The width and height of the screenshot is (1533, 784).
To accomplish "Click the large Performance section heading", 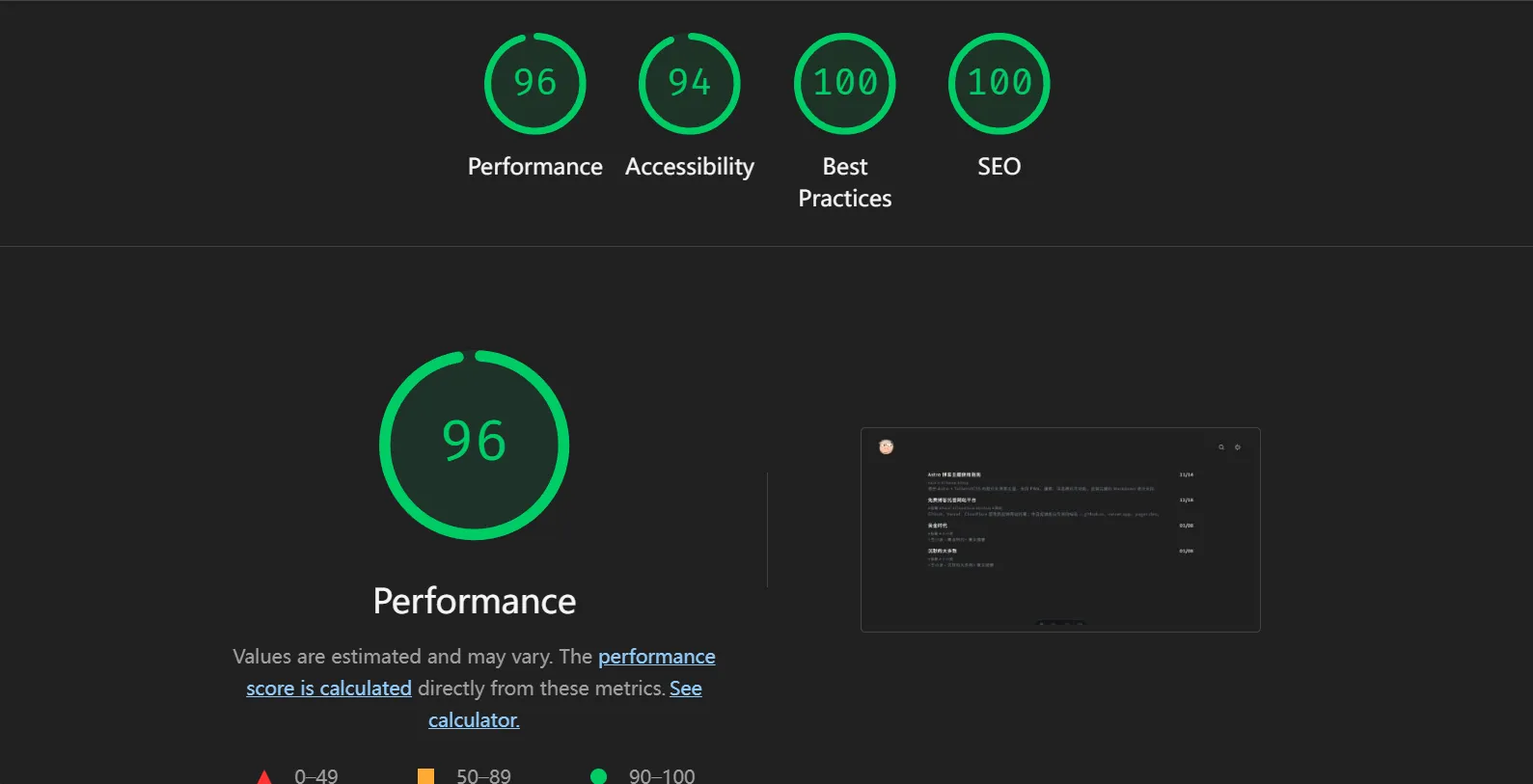I will coord(474,602).
